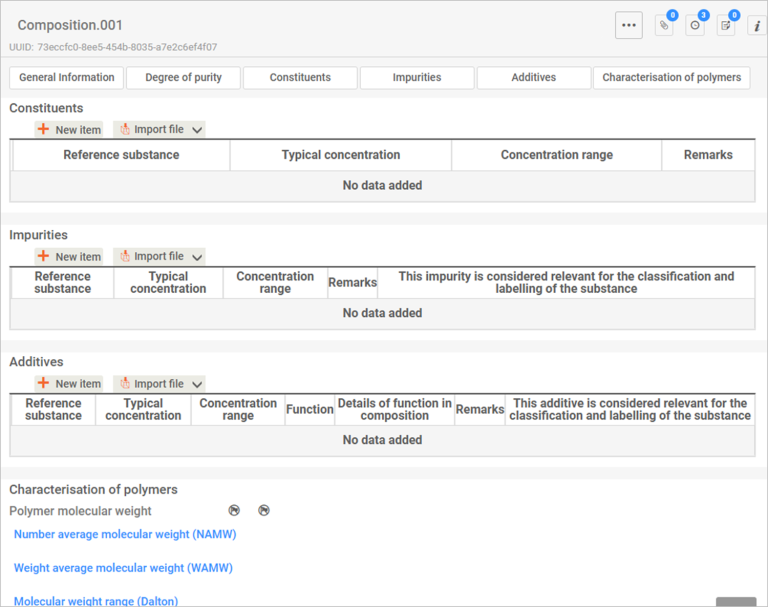Open Weight average molecular weight (WAMW) link
The height and width of the screenshot is (607, 768).
[123, 568]
